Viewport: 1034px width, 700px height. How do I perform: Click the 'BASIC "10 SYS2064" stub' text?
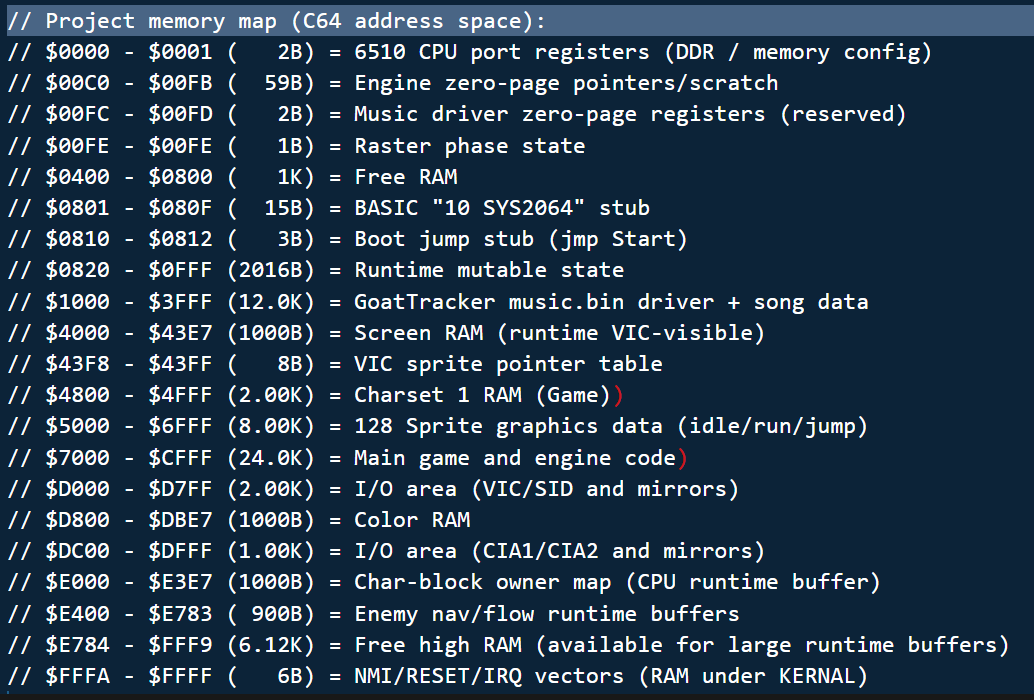tap(502, 208)
